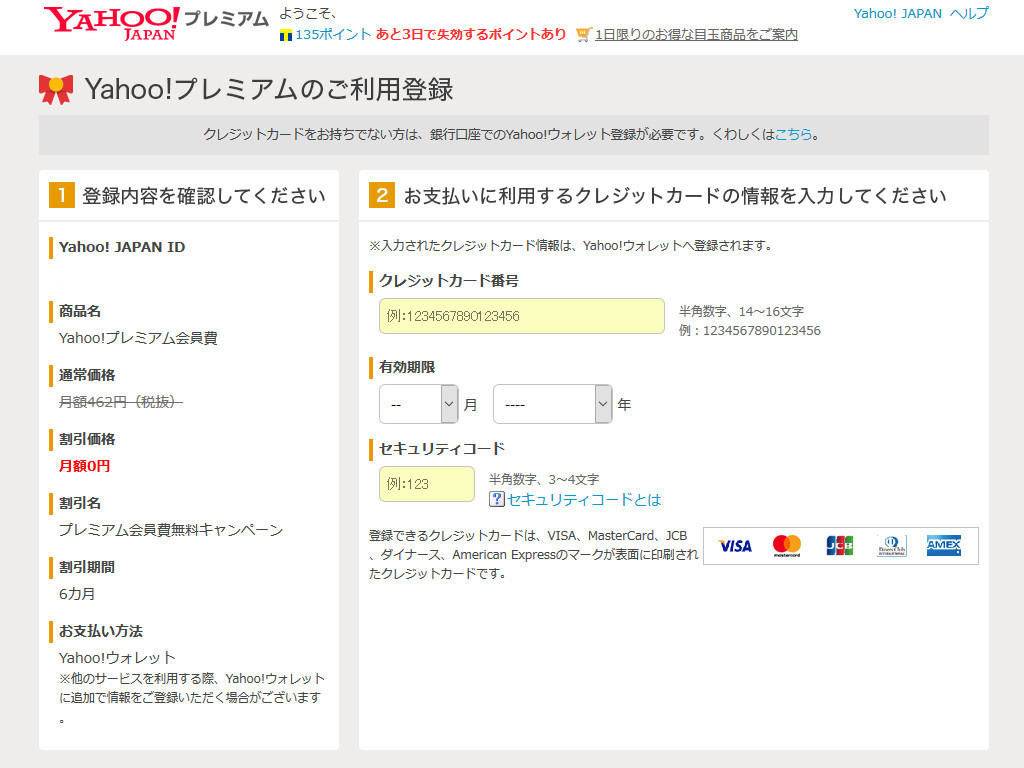
Task: Click the 月額0円 discount price
Action: (84, 466)
